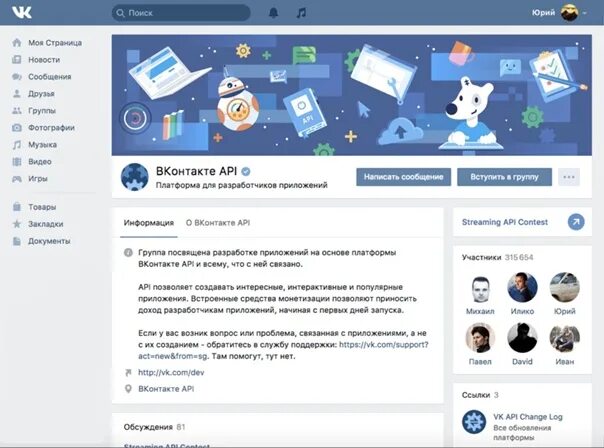The height and width of the screenshot is (448, 604).
Task: Select the Информация tab
Action: click(149, 223)
